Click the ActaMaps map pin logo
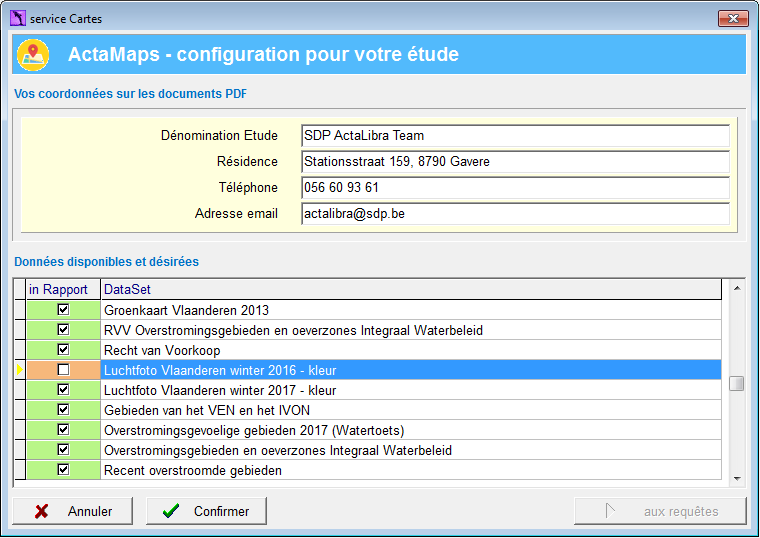 (33, 55)
